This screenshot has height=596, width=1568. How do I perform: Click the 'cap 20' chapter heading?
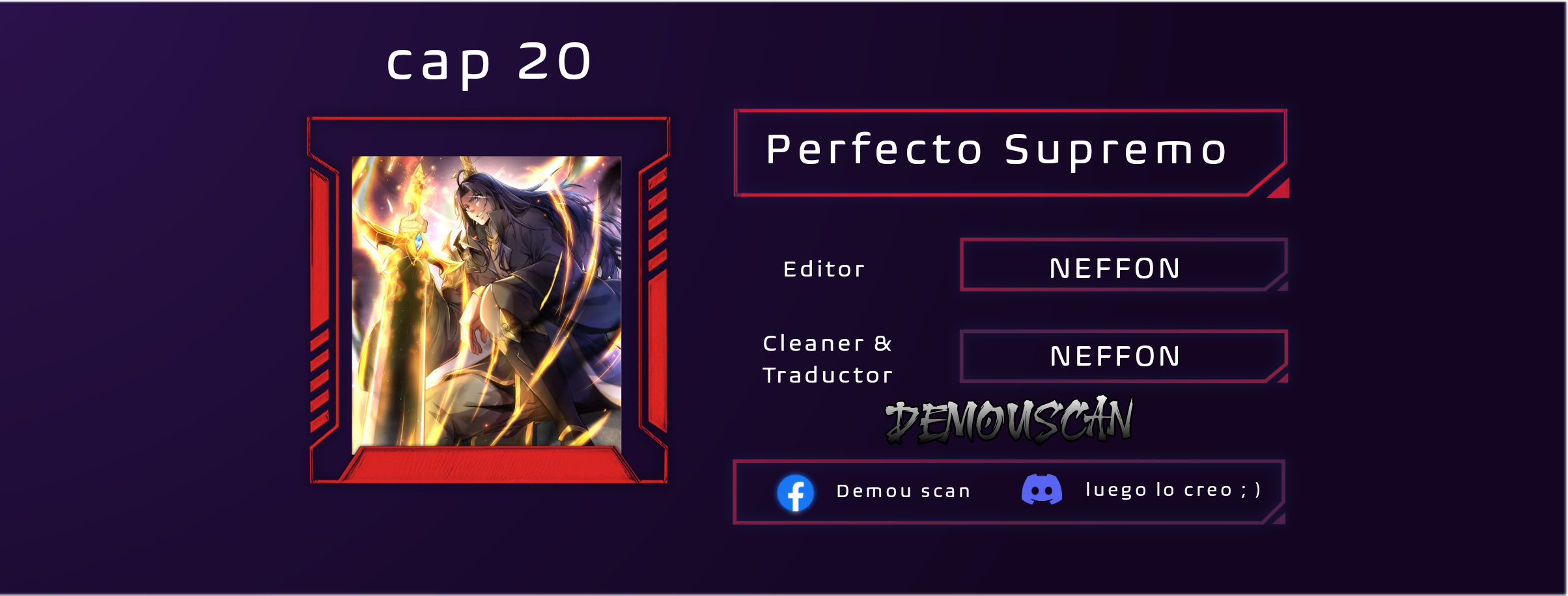pyautogui.click(x=489, y=62)
